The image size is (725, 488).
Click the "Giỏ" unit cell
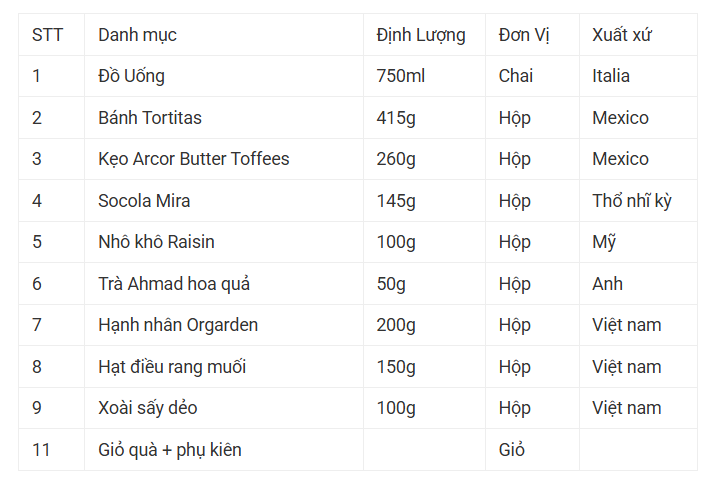pyautogui.click(x=512, y=450)
